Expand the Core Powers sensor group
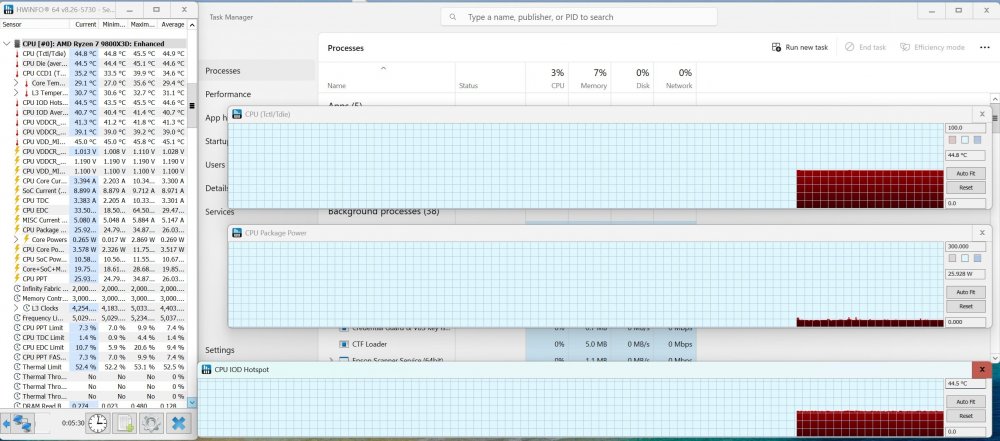The width and height of the screenshot is (1000, 441). (16, 240)
